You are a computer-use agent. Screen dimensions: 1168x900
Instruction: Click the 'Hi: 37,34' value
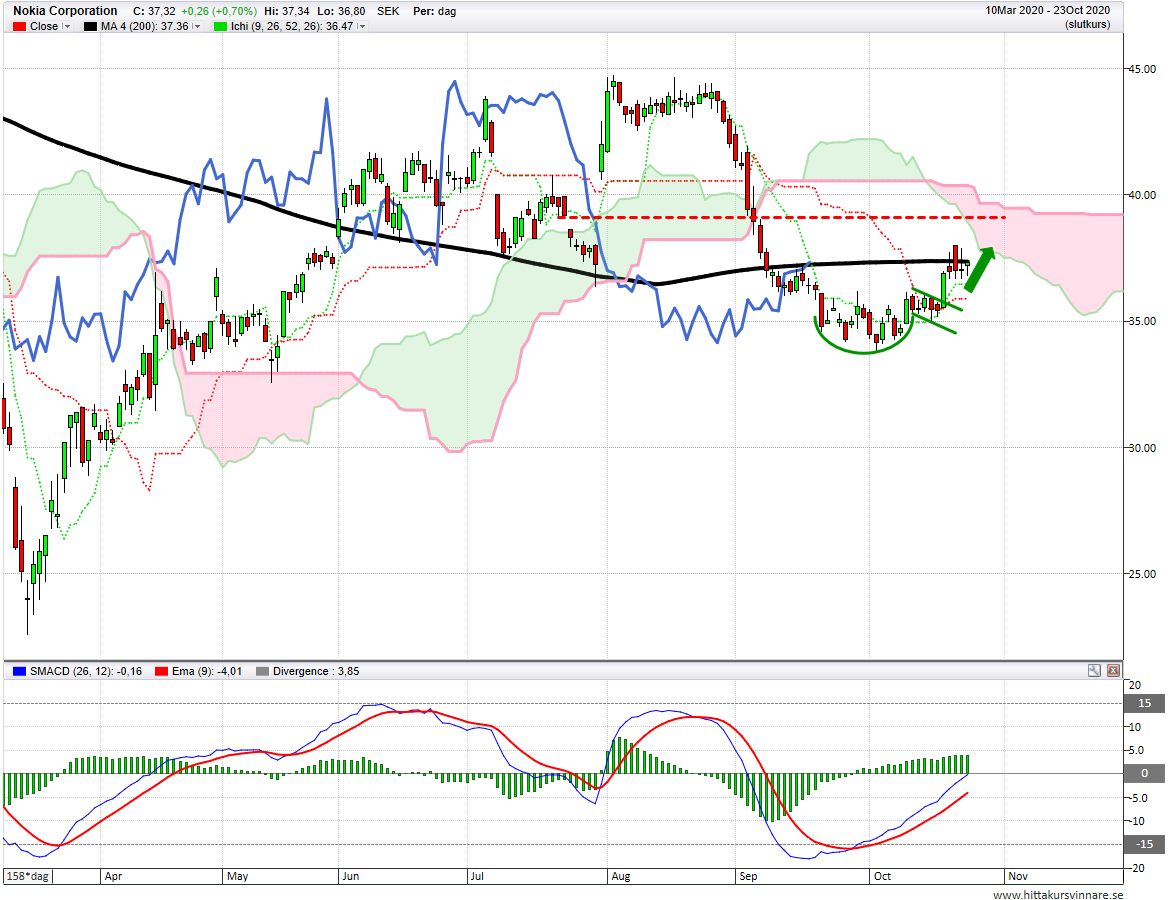click(x=287, y=11)
